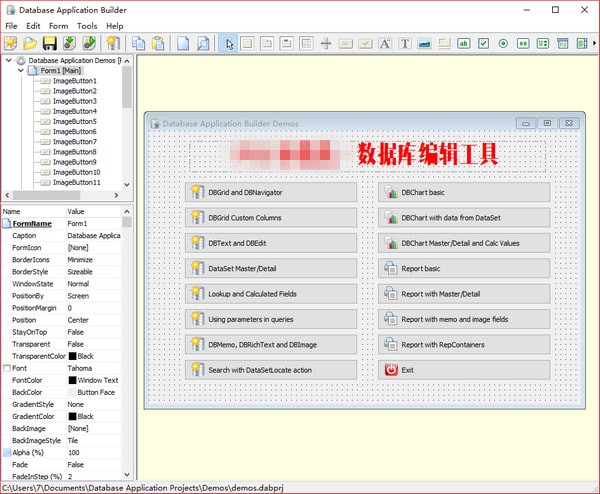Expand the toolbar overflow arrow at right end
600x494 pixels.
593,43
